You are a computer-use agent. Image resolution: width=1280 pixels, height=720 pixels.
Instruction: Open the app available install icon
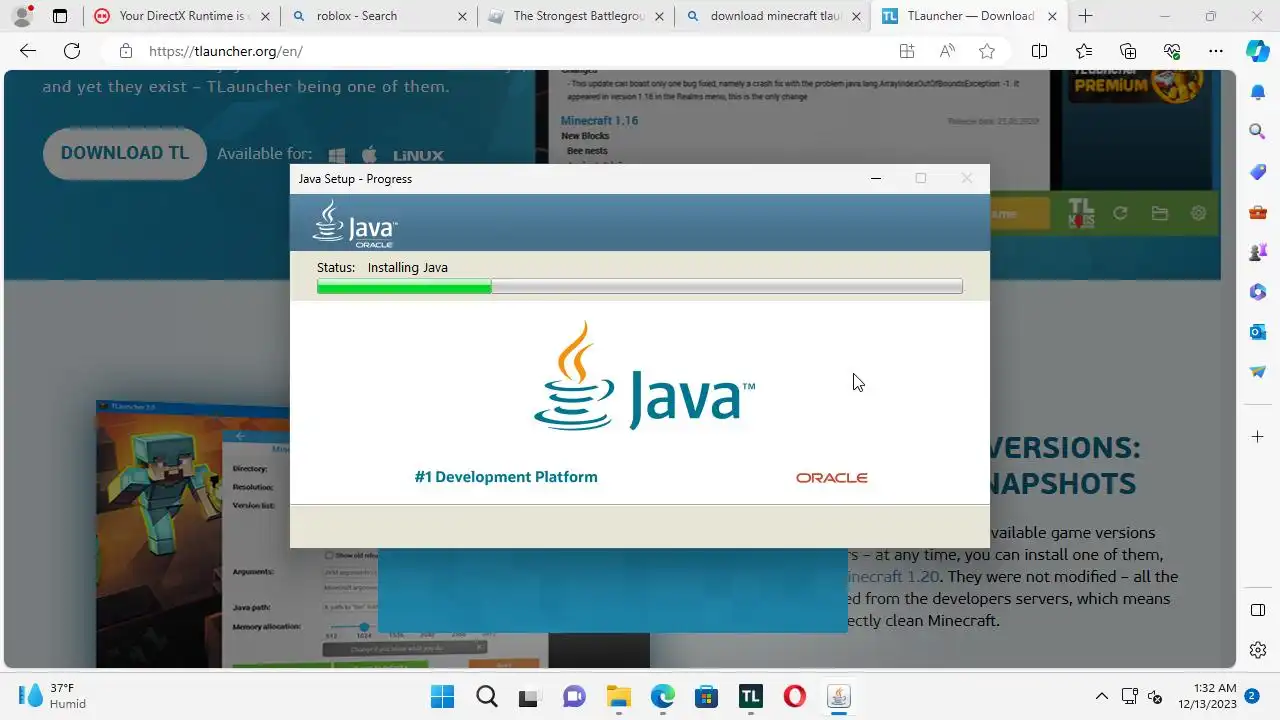[907, 51]
